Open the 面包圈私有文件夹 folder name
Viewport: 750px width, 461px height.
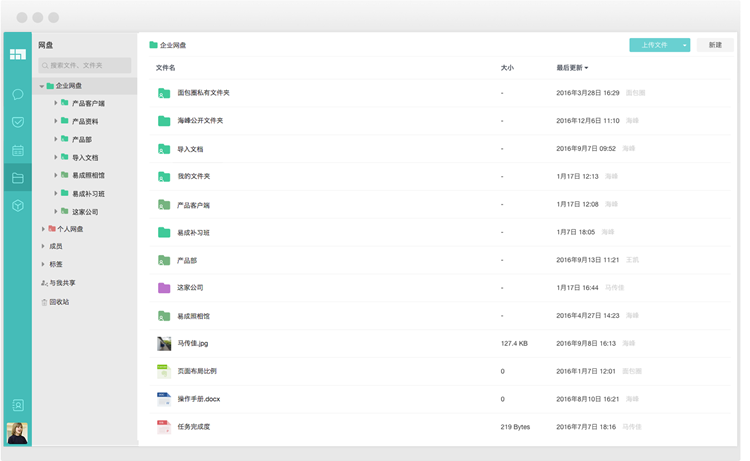pos(203,93)
